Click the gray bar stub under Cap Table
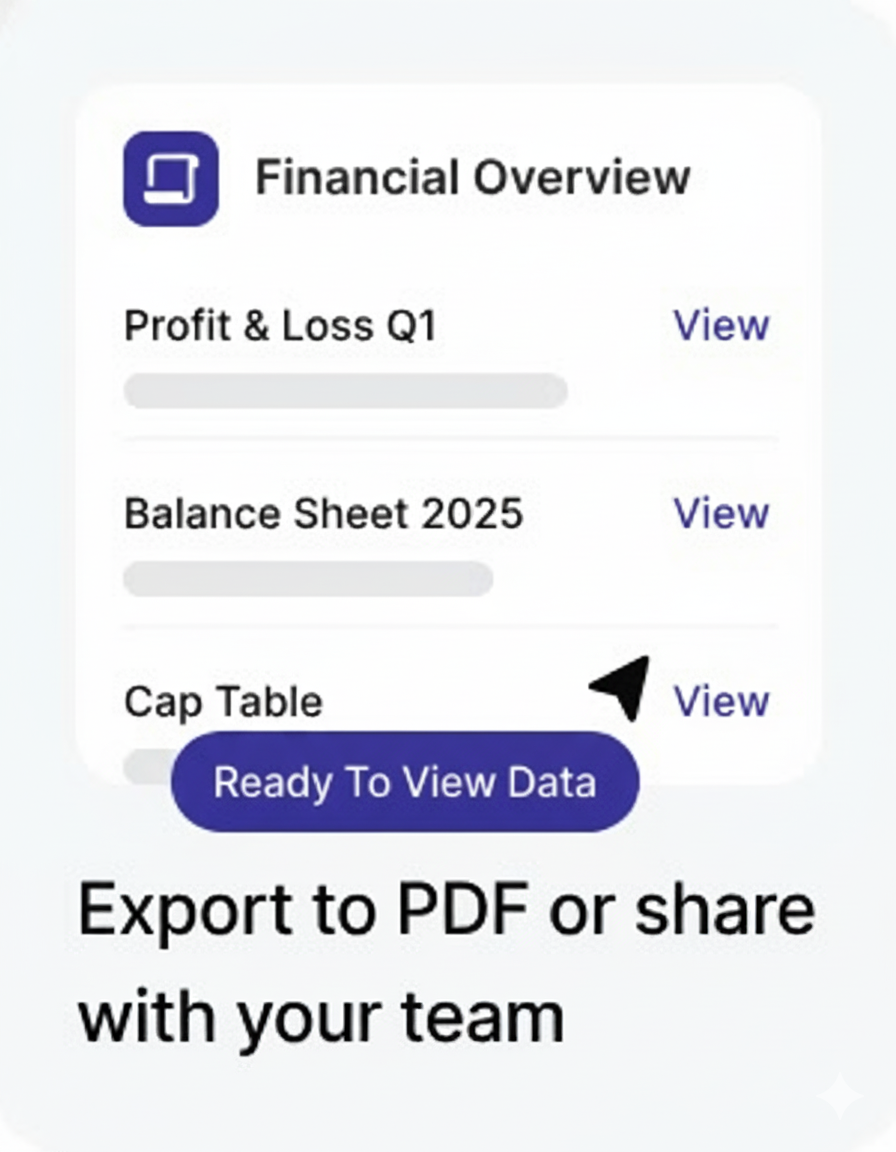896x1152 pixels. [148, 765]
